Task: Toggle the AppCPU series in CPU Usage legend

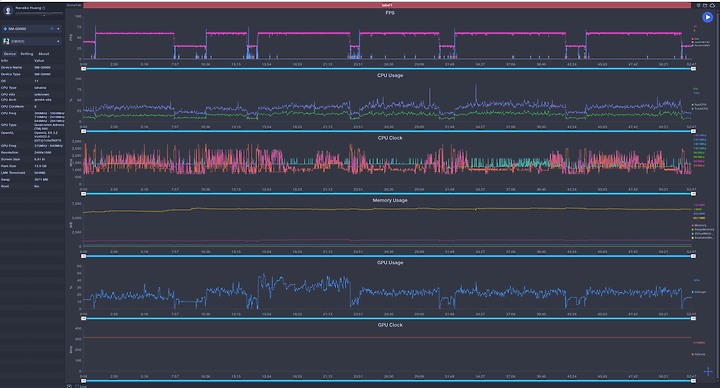Action: tap(700, 105)
